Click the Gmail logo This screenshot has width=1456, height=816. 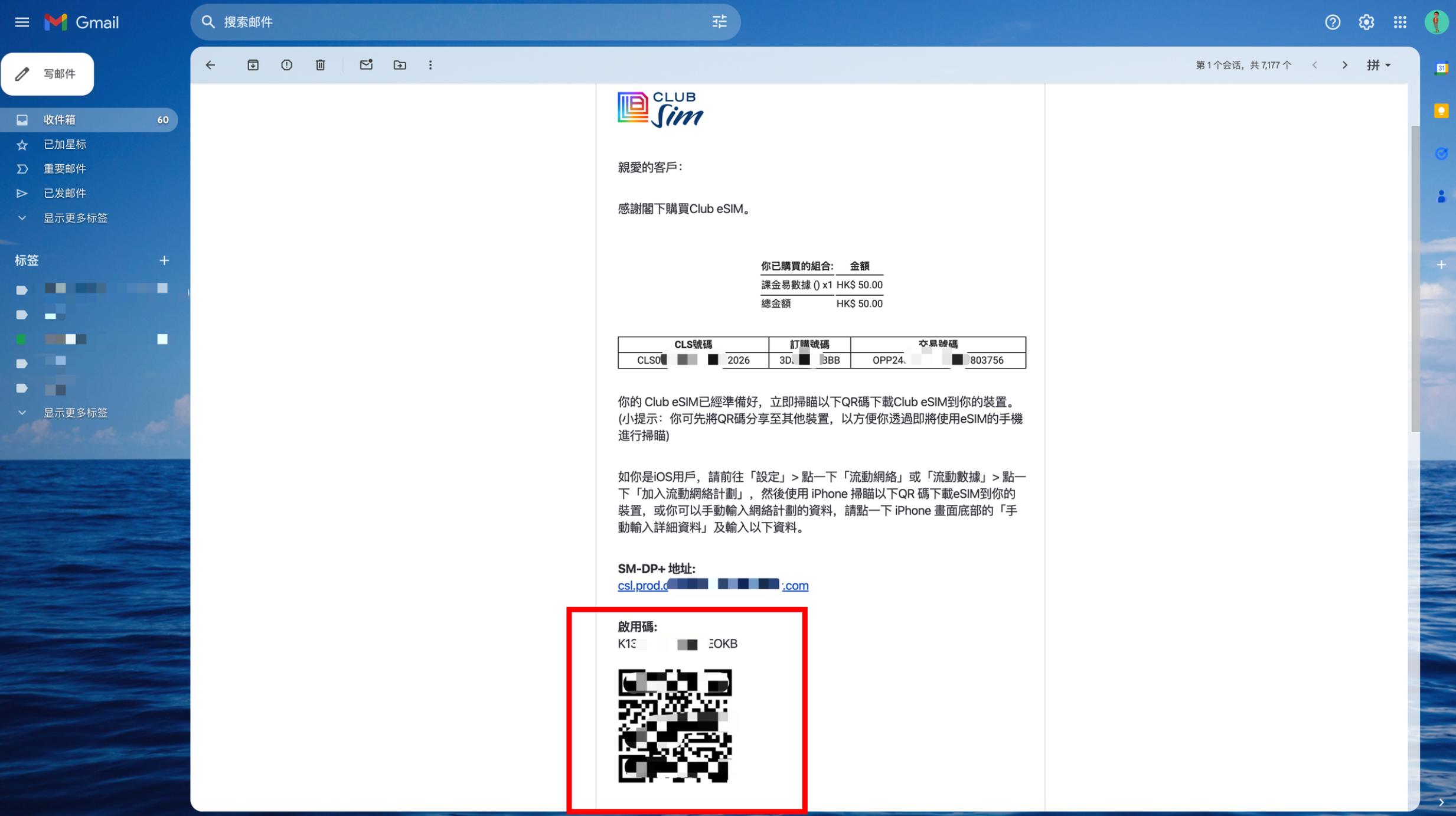pos(81,22)
